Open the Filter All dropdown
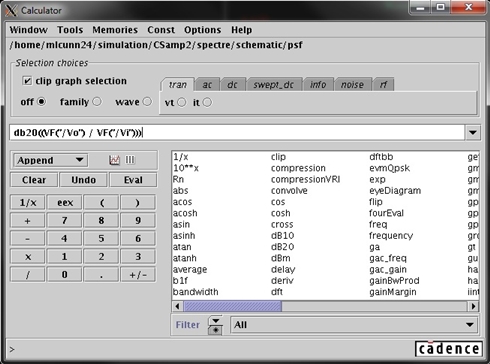The width and height of the screenshot is (490, 364). [x=354, y=325]
